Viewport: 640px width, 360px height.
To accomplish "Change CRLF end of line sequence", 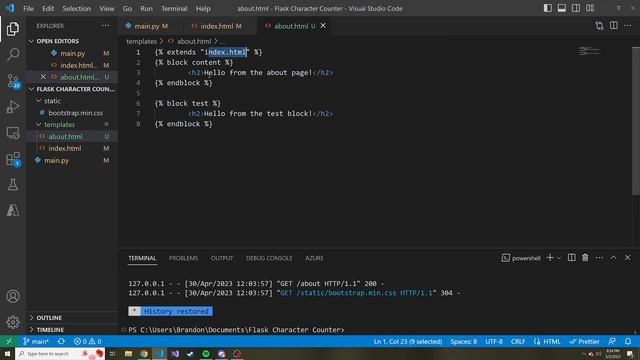I will pos(518,341).
